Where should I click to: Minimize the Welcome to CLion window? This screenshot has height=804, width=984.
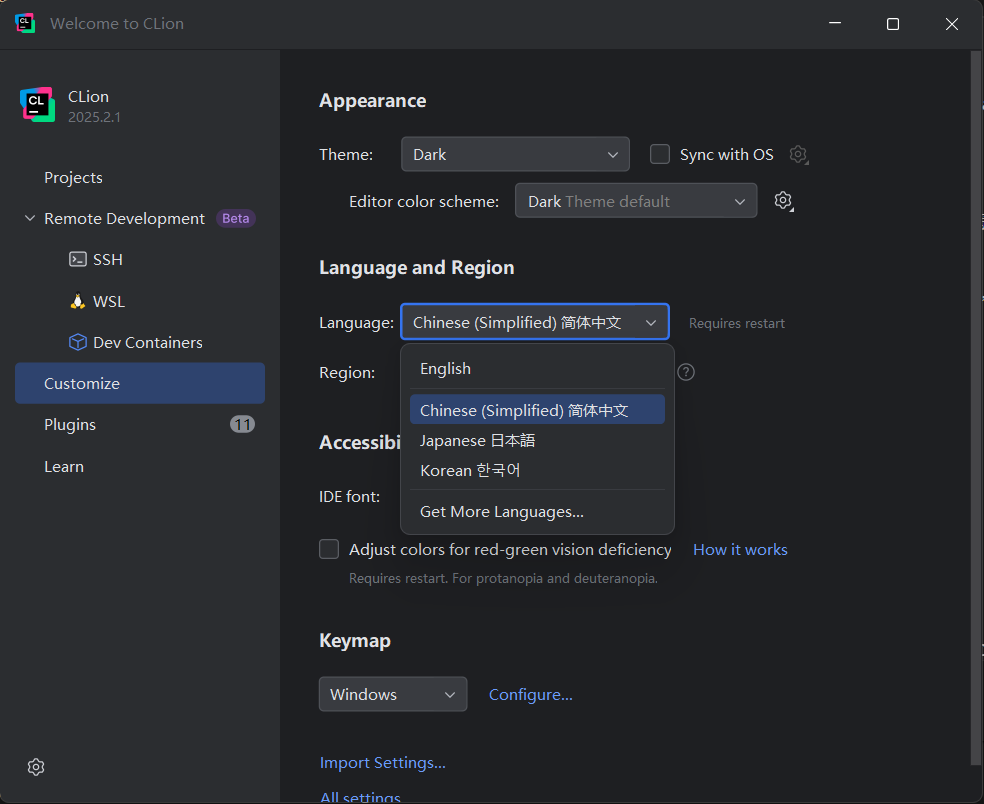(835, 23)
